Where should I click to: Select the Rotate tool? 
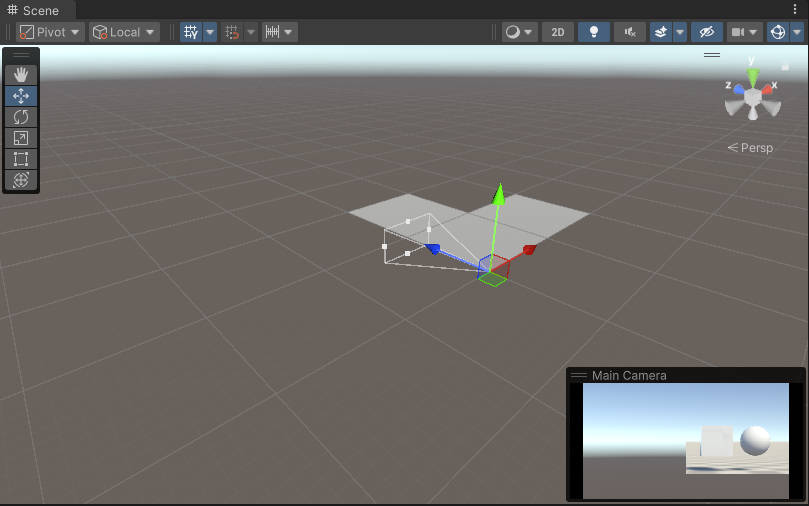[x=21, y=117]
